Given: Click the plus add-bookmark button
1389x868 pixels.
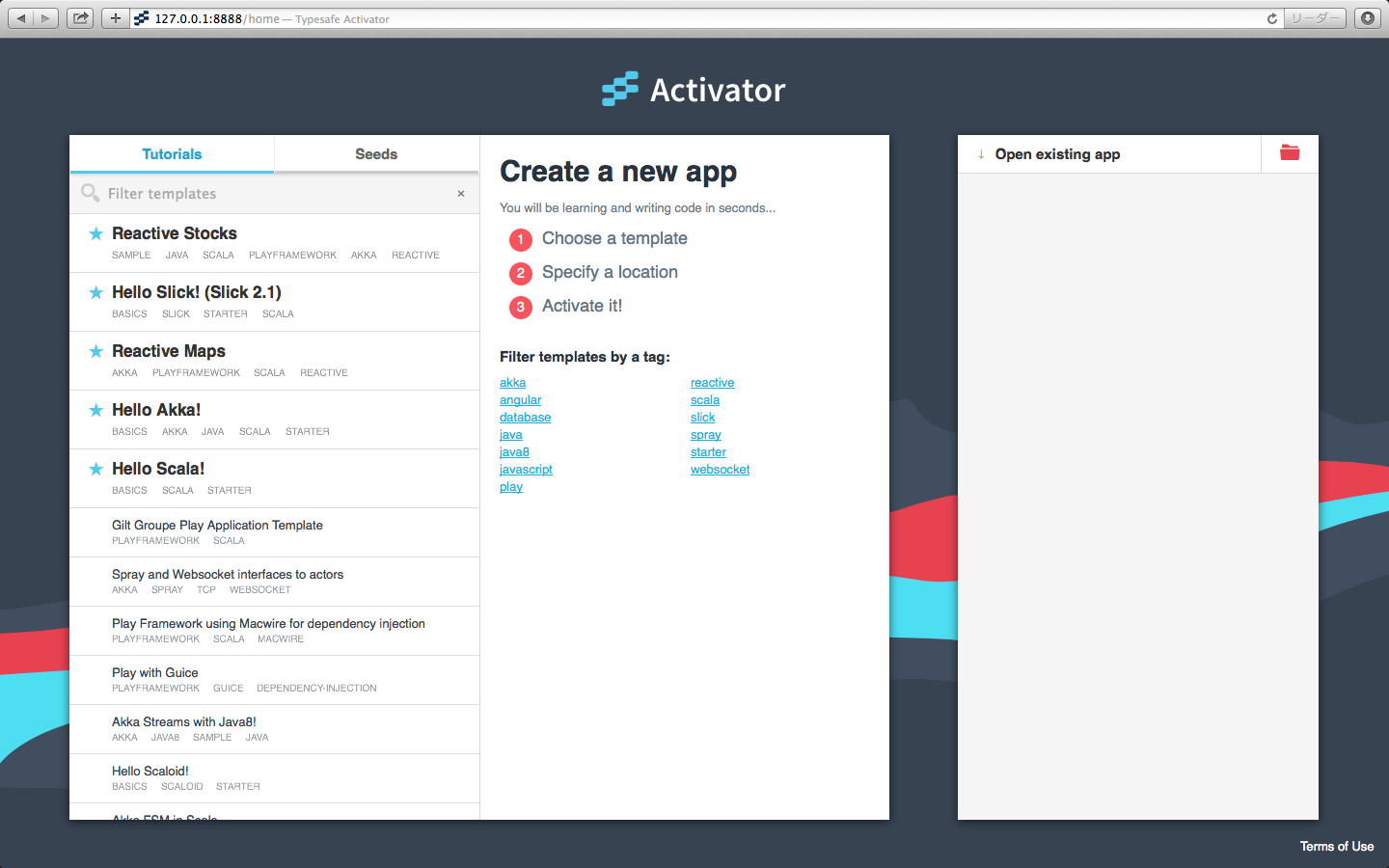Looking at the screenshot, I should click(115, 18).
